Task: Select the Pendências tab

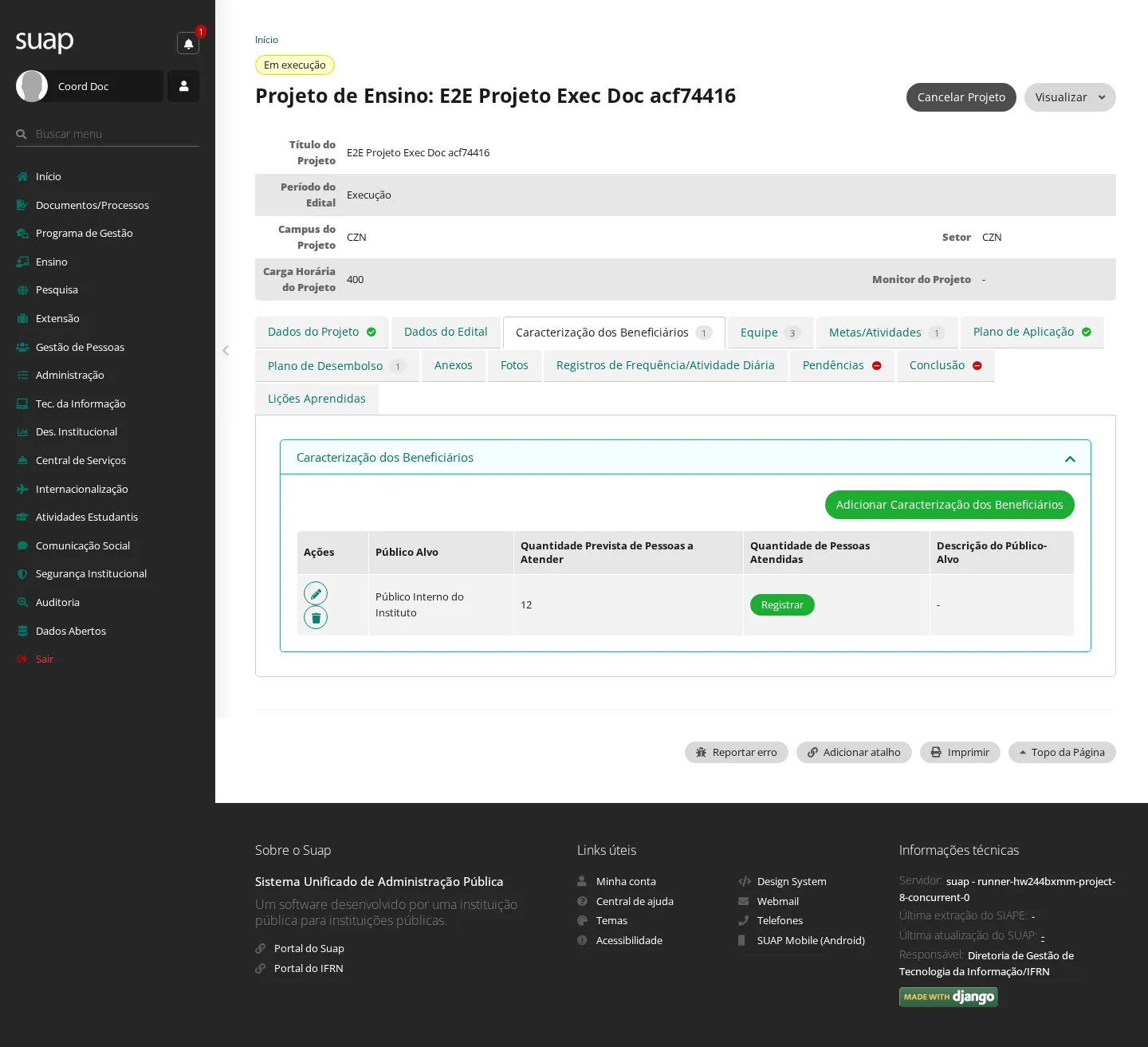Action: point(842,365)
